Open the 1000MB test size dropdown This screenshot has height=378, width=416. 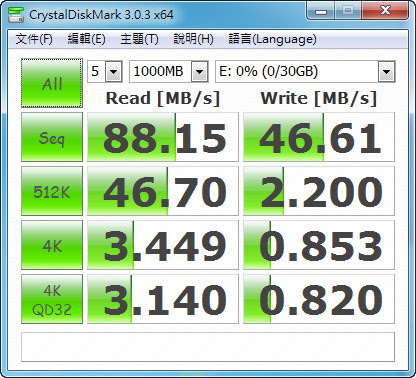pyautogui.click(x=169, y=71)
